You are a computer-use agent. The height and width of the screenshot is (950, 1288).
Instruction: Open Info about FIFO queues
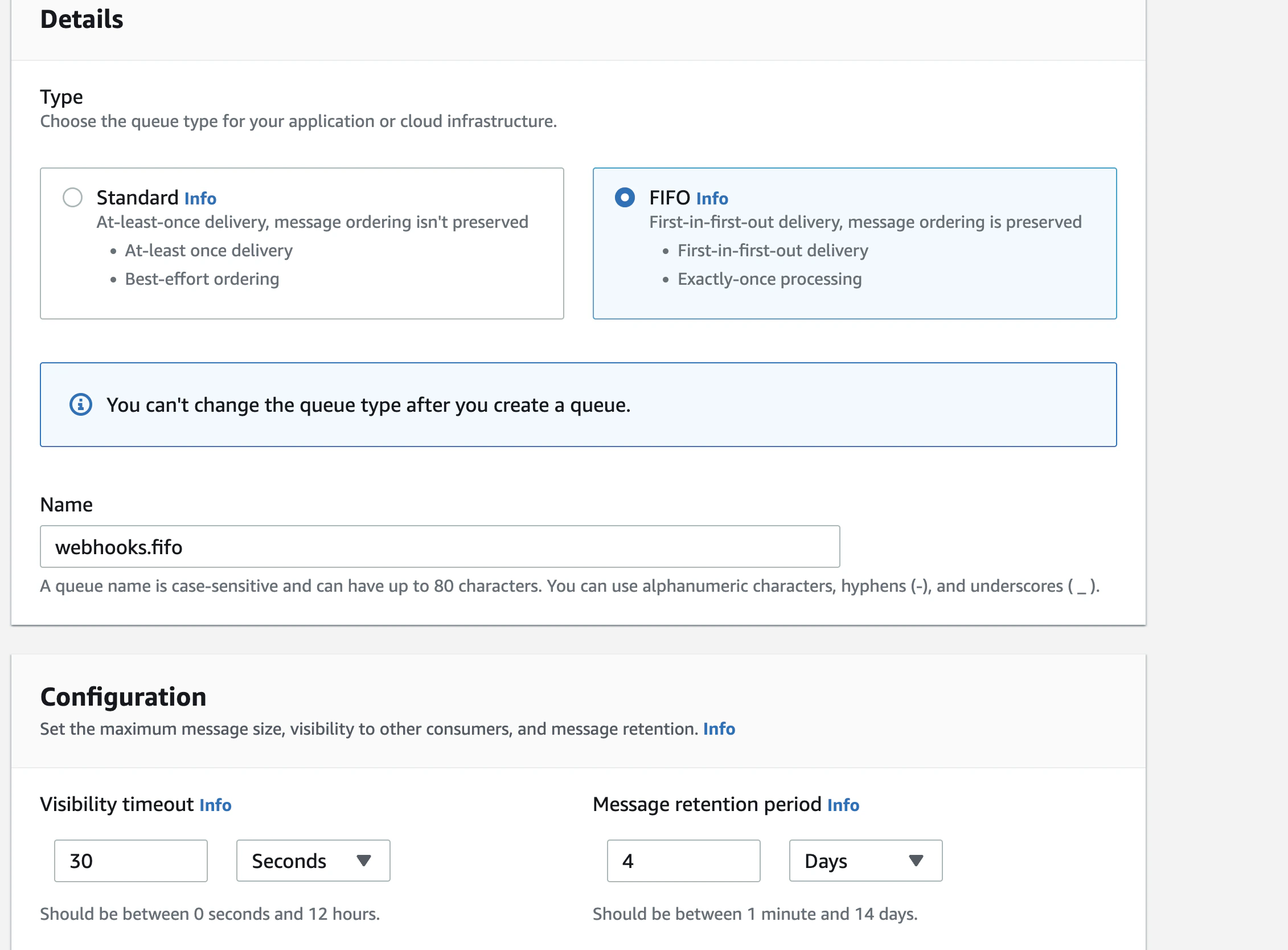click(x=712, y=198)
